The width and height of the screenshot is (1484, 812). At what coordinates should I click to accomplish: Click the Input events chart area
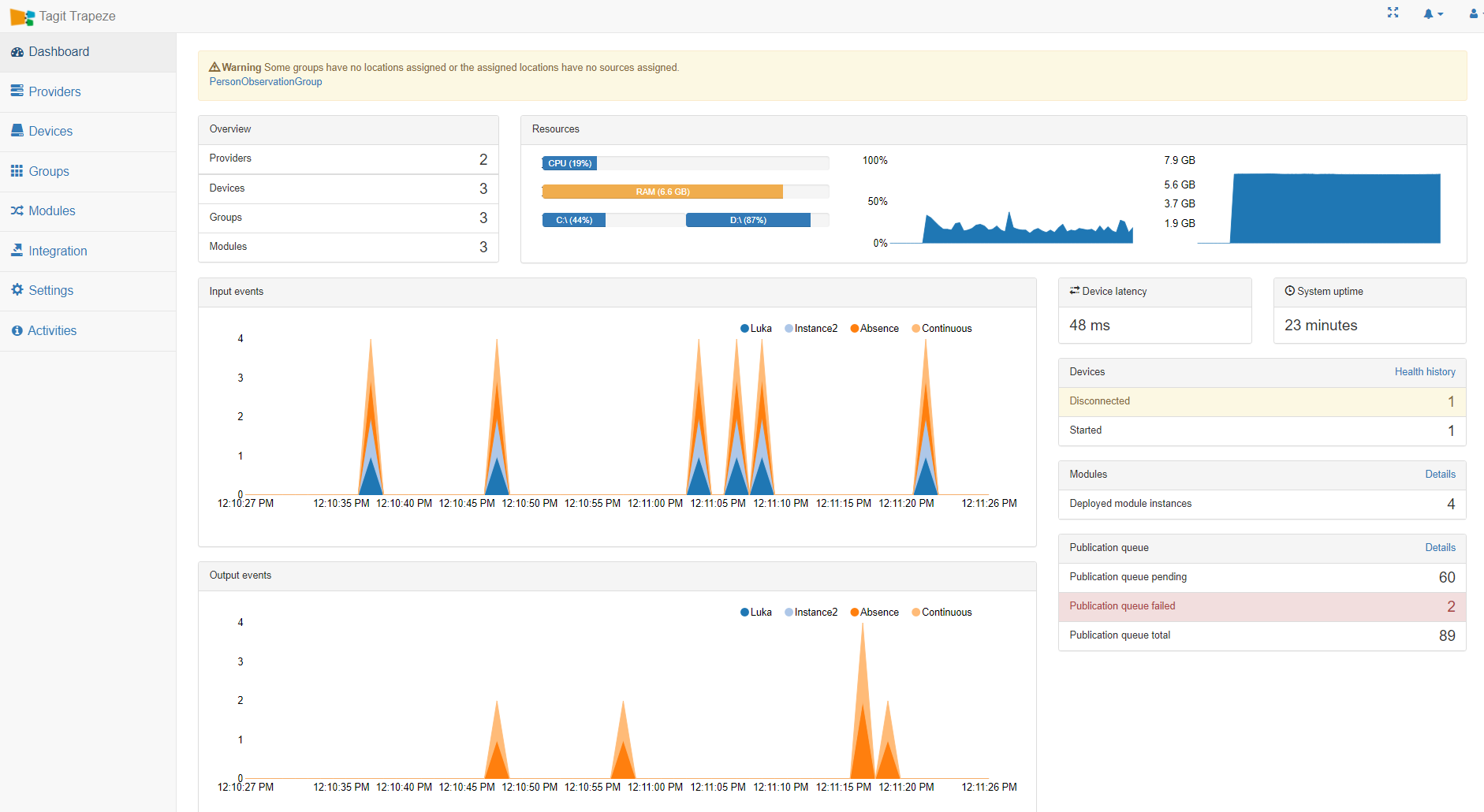[616, 416]
